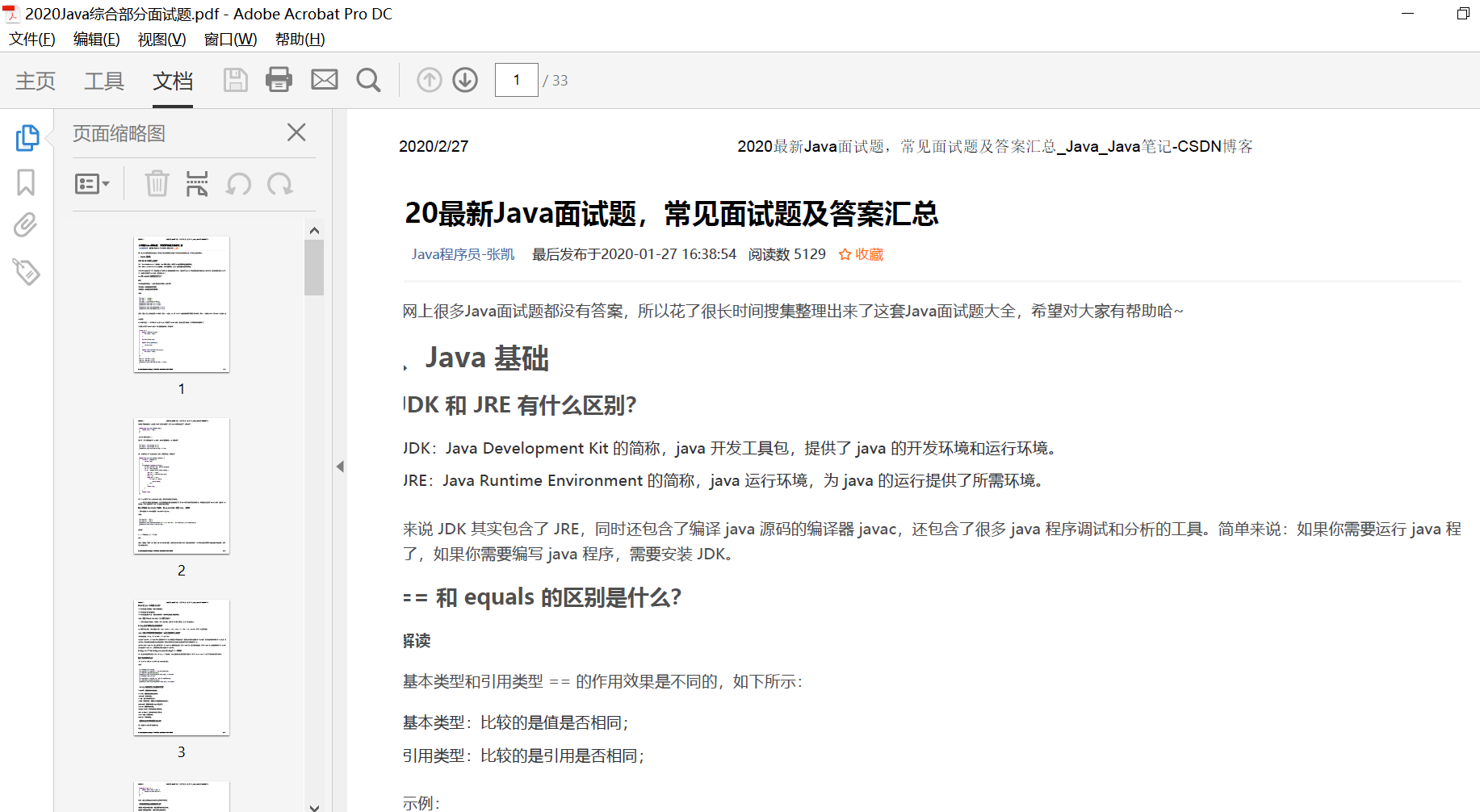Collapse navigation pane with left arrow

tap(340, 467)
